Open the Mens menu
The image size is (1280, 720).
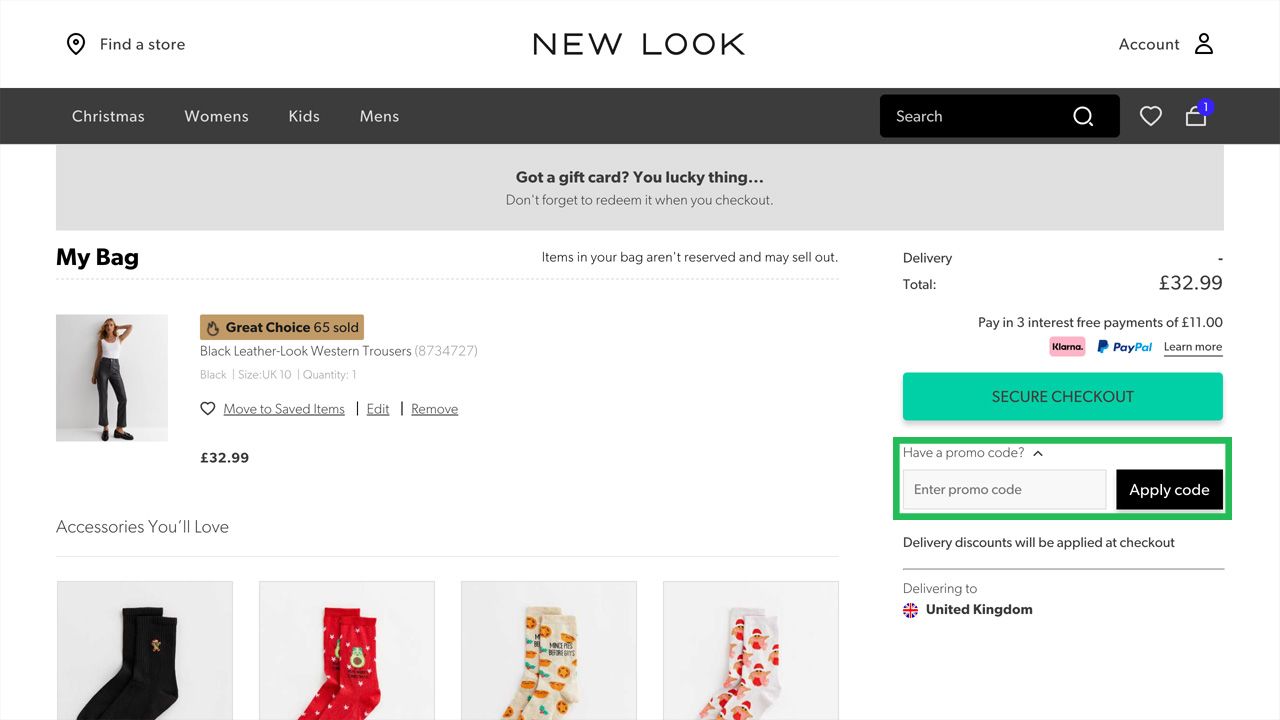coord(379,116)
